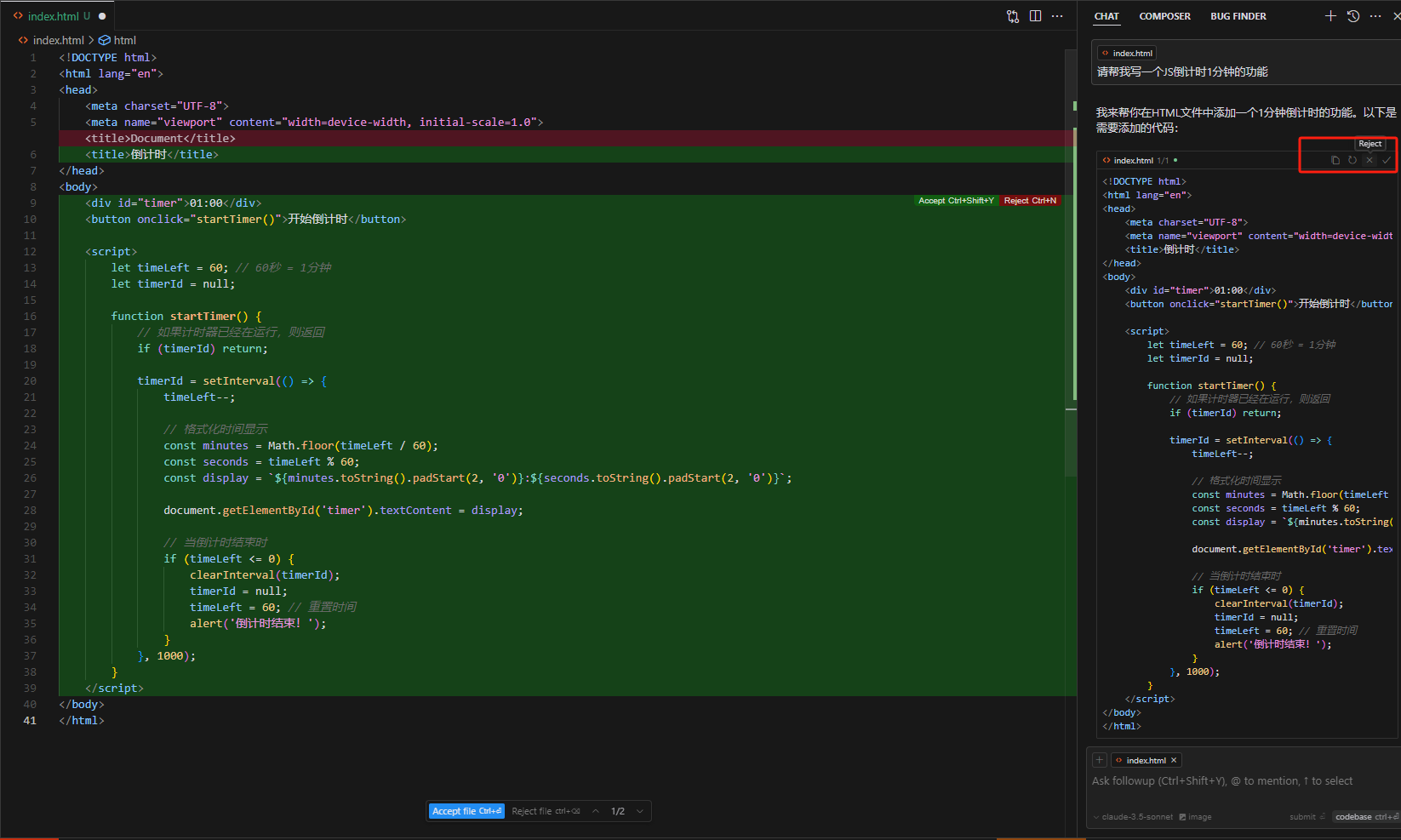Switch to the CHAT tab
The height and width of the screenshot is (840, 1401).
pyautogui.click(x=1107, y=16)
